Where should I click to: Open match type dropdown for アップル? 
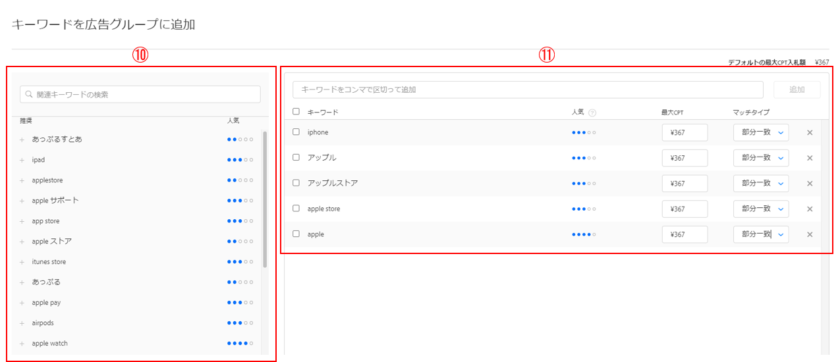click(x=761, y=158)
